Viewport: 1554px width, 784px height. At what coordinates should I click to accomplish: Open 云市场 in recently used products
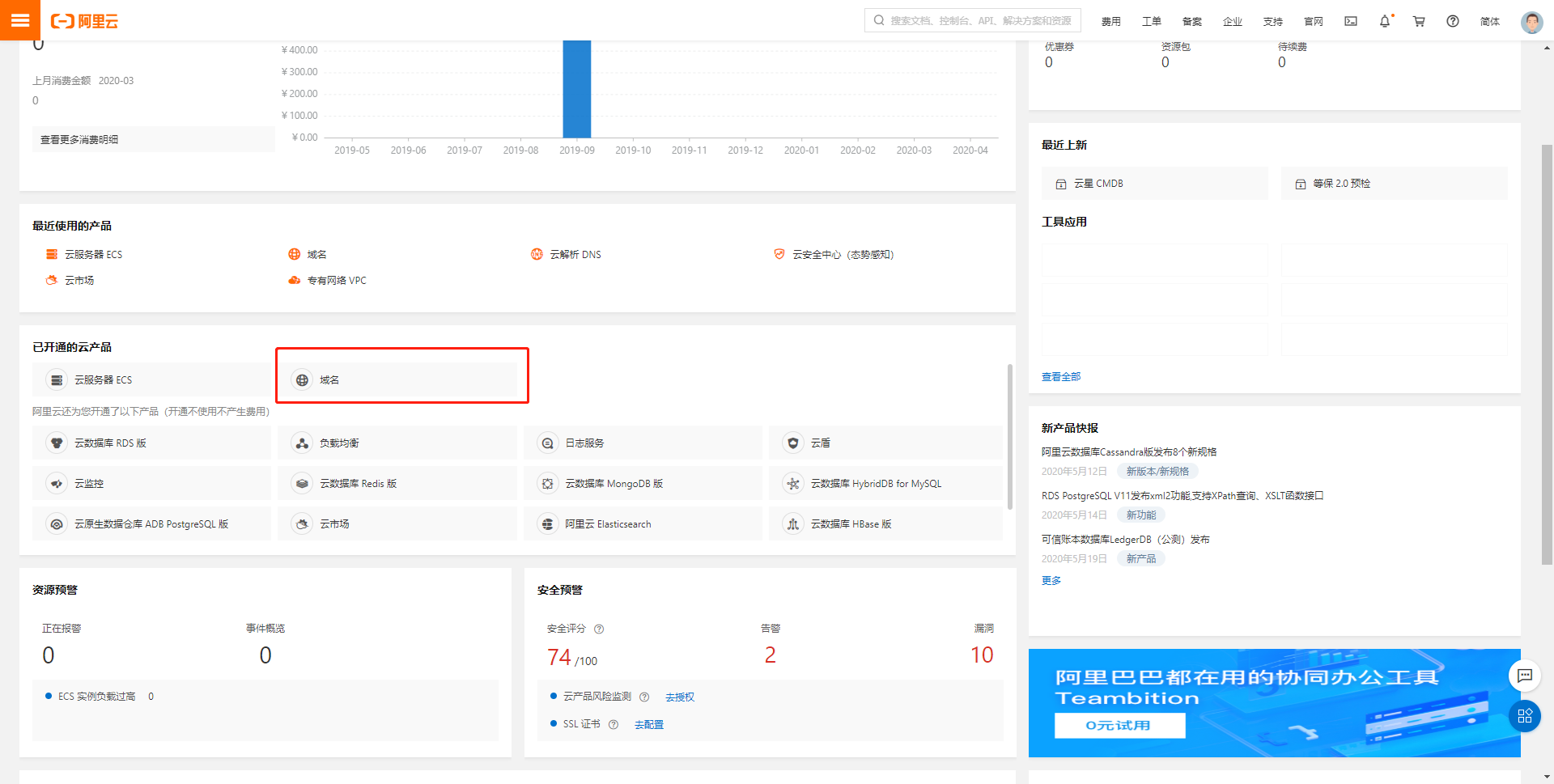pos(70,280)
